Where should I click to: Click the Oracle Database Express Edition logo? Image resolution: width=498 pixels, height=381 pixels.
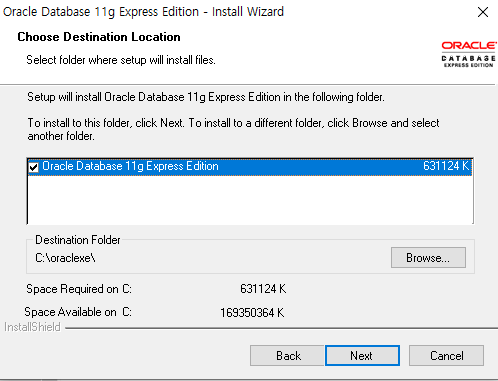point(468,54)
